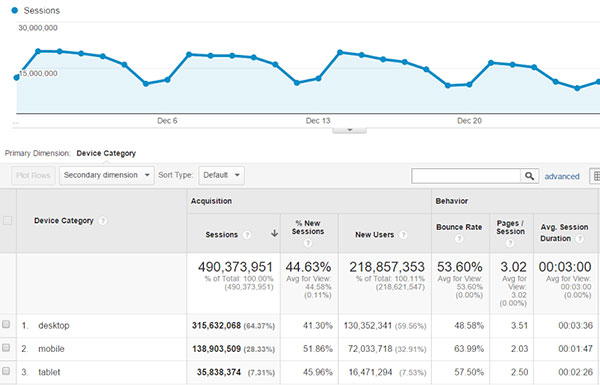Viewport: 600px width, 385px height.
Task: Open help icon under Pages / Session
Action: [510, 243]
